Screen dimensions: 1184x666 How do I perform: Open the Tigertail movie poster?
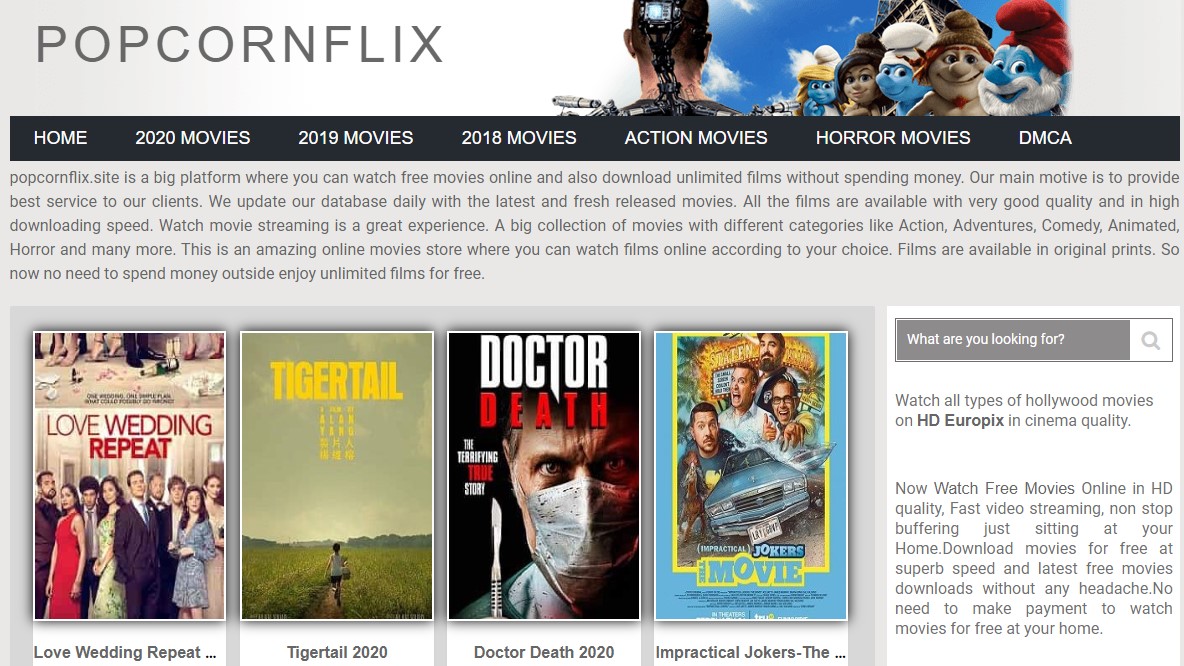coord(337,476)
